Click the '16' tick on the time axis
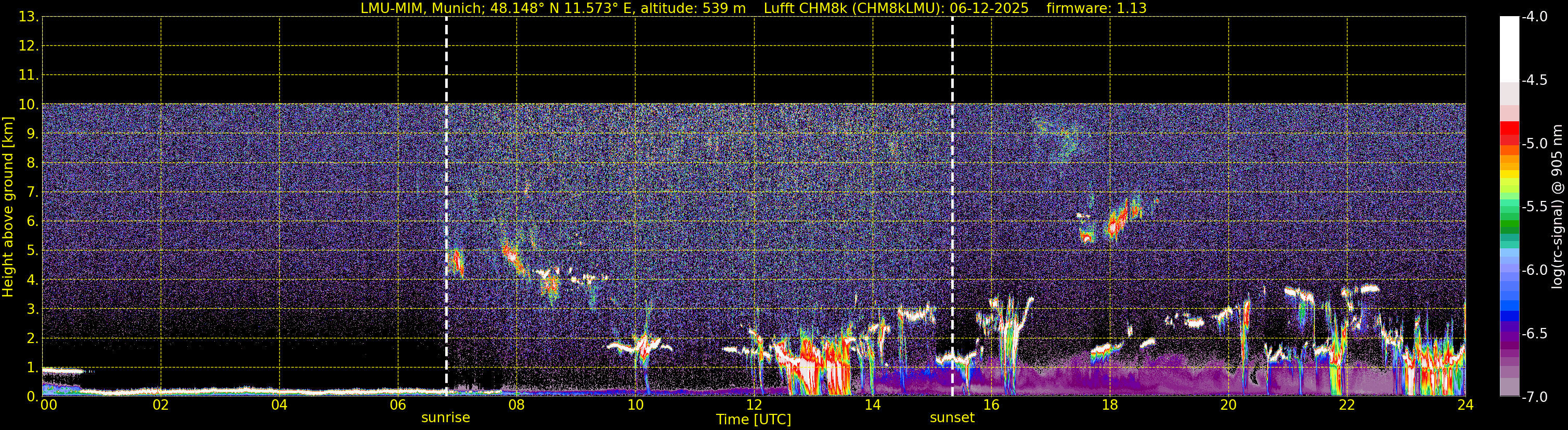Image resolution: width=1568 pixels, height=430 pixels. coord(991,405)
